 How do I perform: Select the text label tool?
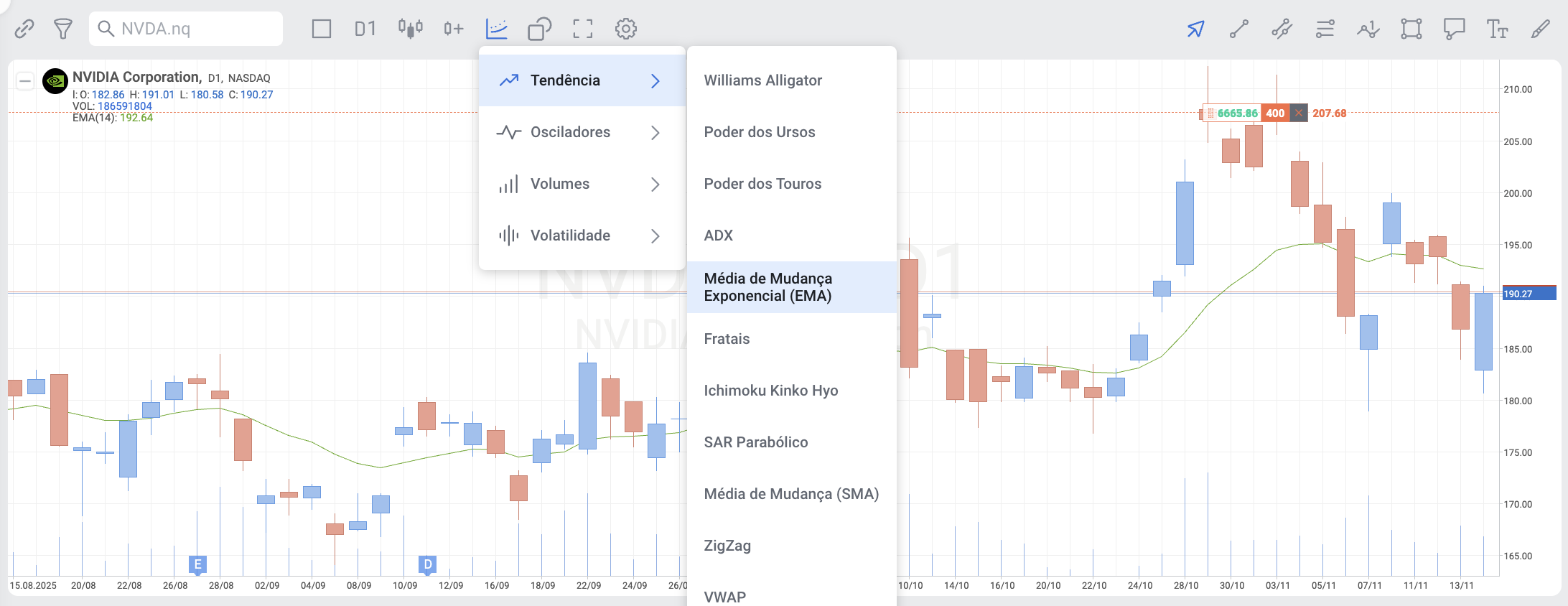pos(1498,29)
